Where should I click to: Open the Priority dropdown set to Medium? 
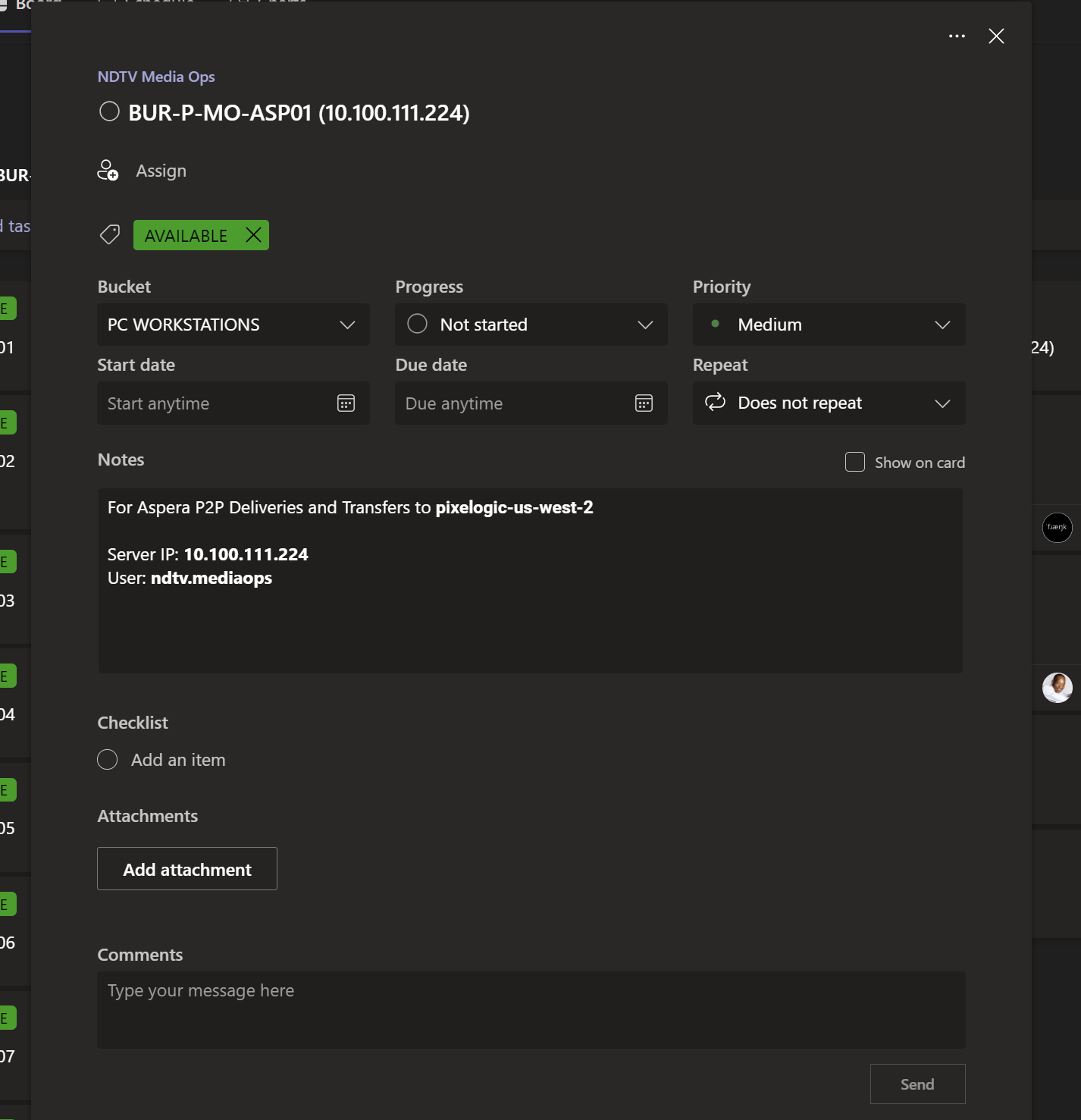[829, 325]
